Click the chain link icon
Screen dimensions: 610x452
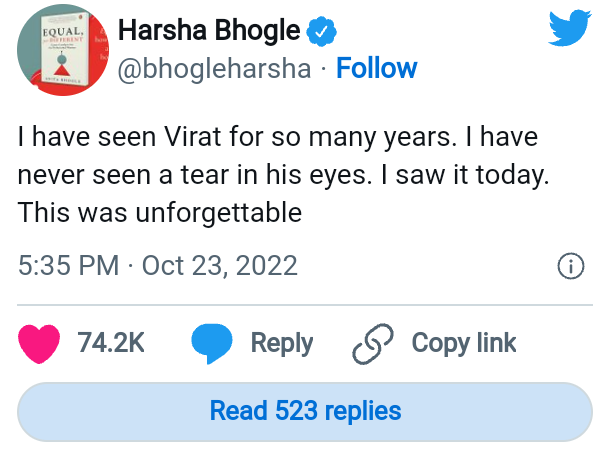tap(373, 343)
